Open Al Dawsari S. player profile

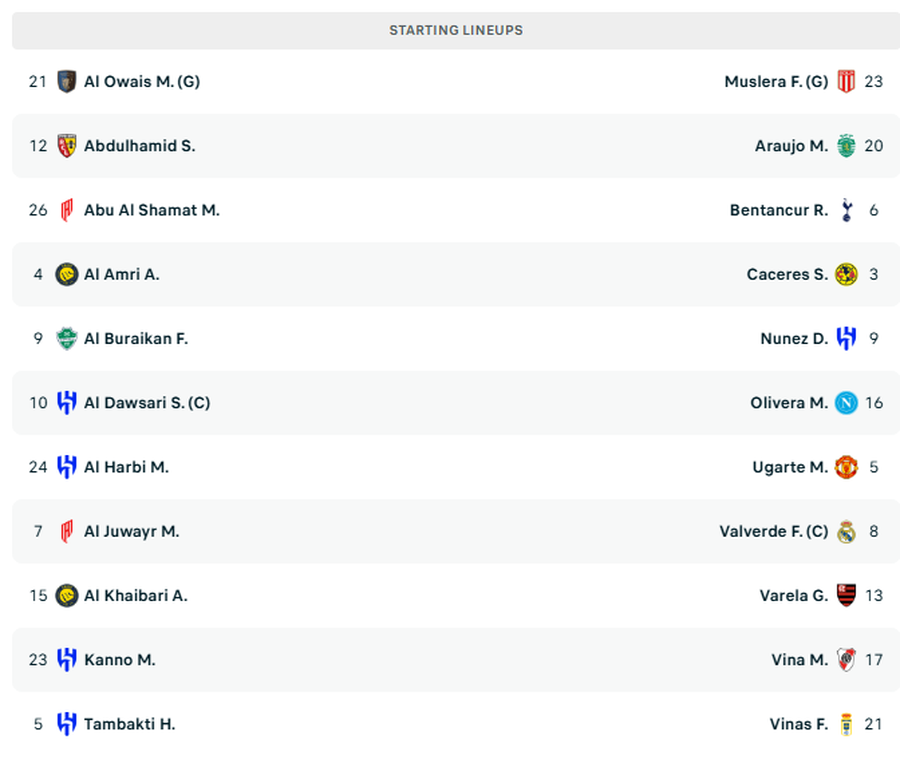(147, 403)
